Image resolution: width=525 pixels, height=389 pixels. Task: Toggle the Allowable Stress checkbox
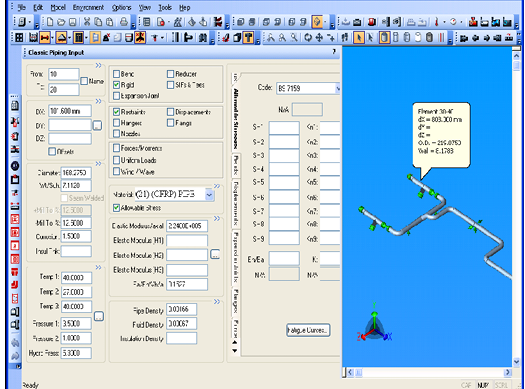click(x=117, y=208)
